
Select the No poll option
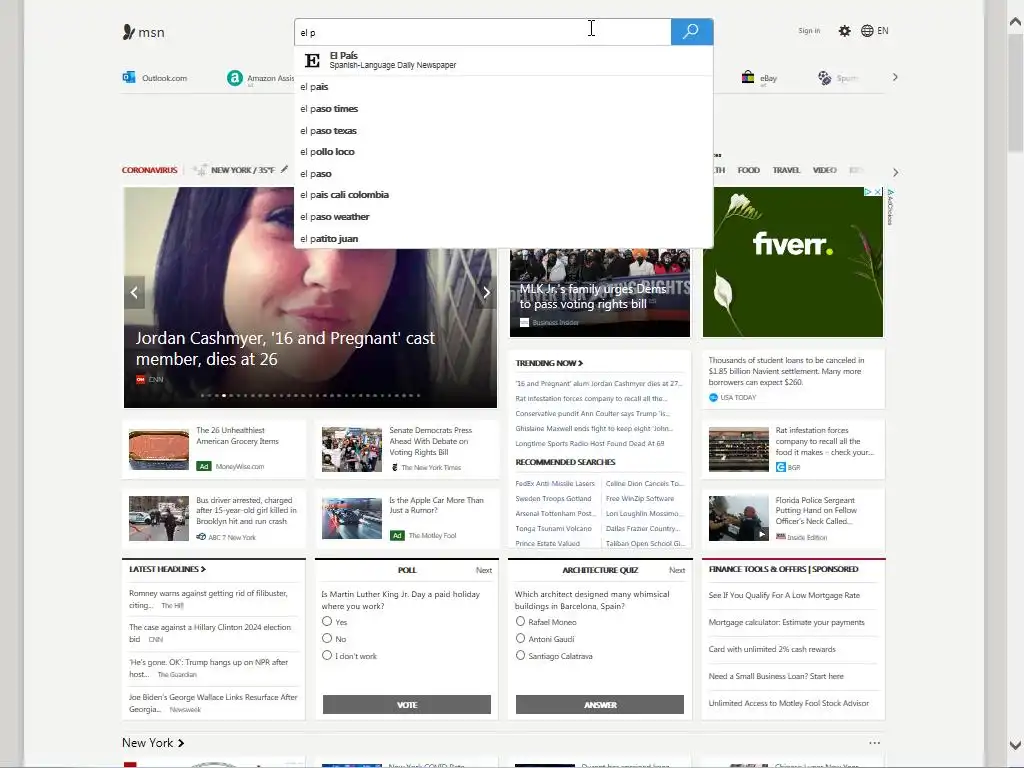327,638
